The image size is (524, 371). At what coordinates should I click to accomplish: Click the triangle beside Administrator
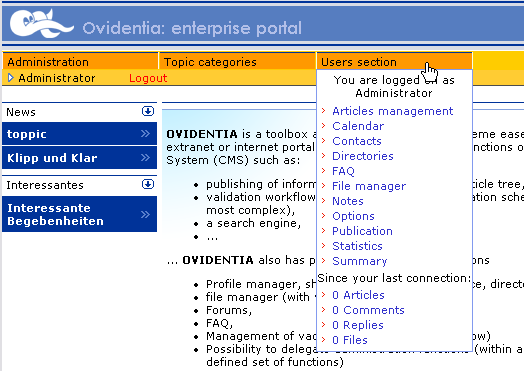11,78
